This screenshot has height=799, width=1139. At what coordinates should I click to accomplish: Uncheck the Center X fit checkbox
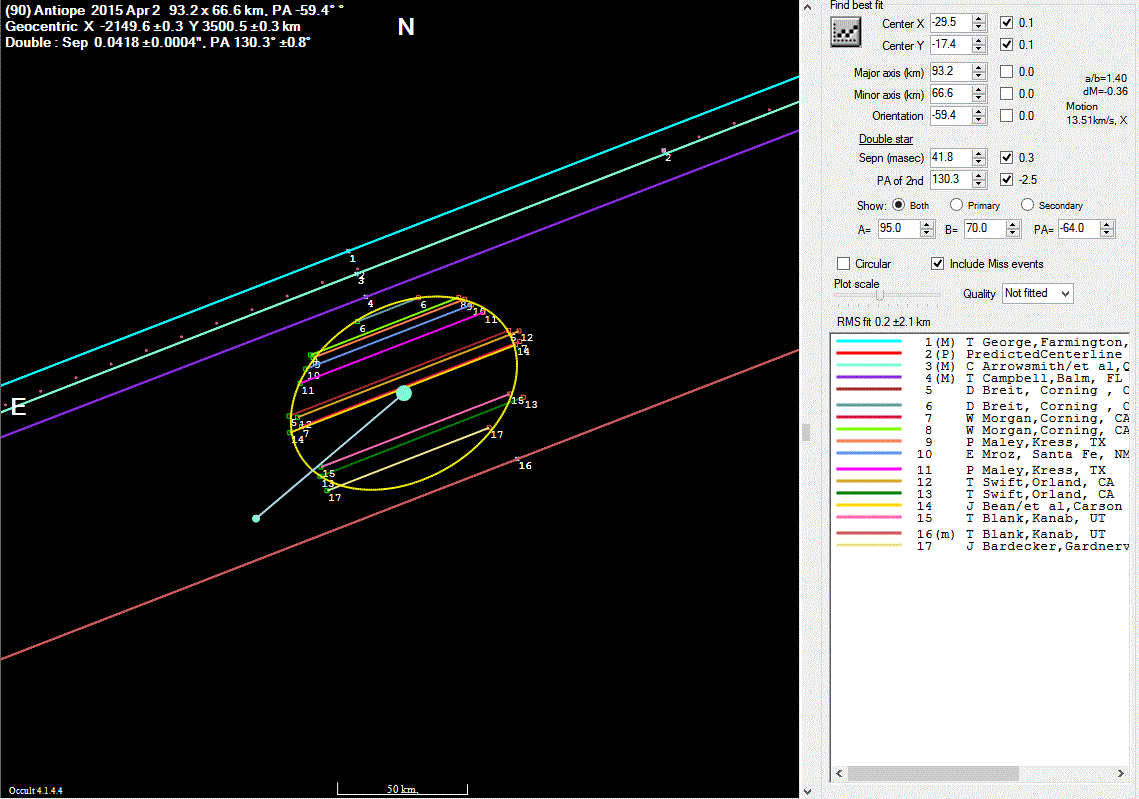click(1006, 23)
